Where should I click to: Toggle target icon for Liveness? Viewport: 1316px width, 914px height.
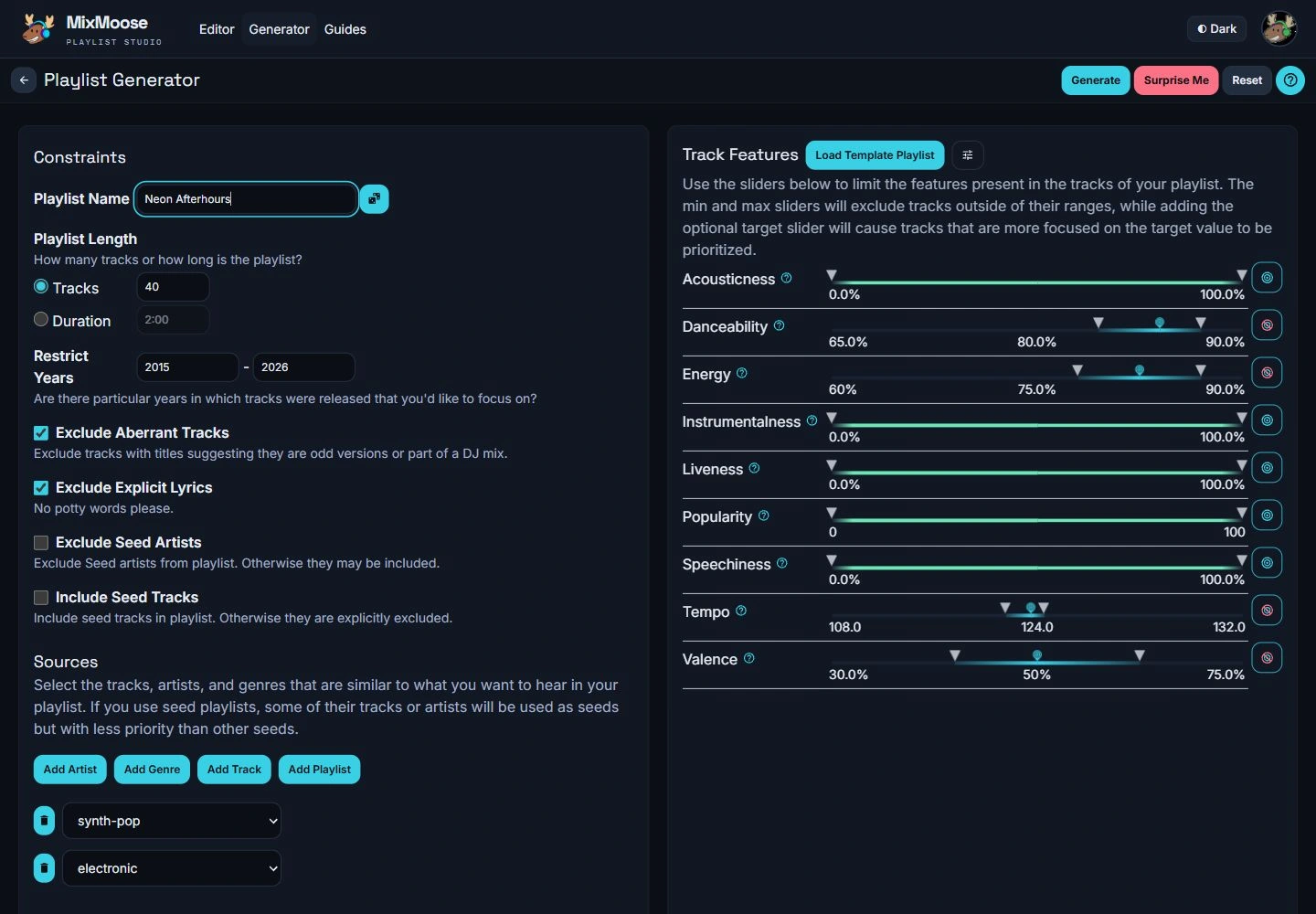click(1267, 468)
